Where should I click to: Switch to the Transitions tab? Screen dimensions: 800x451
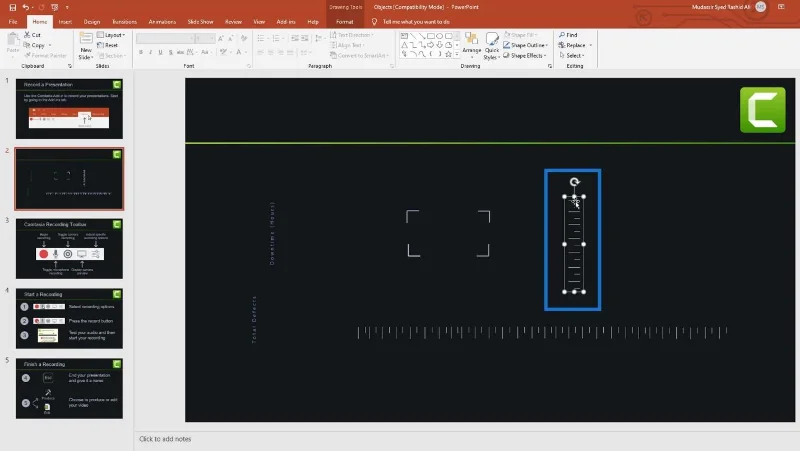click(x=124, y=22)
